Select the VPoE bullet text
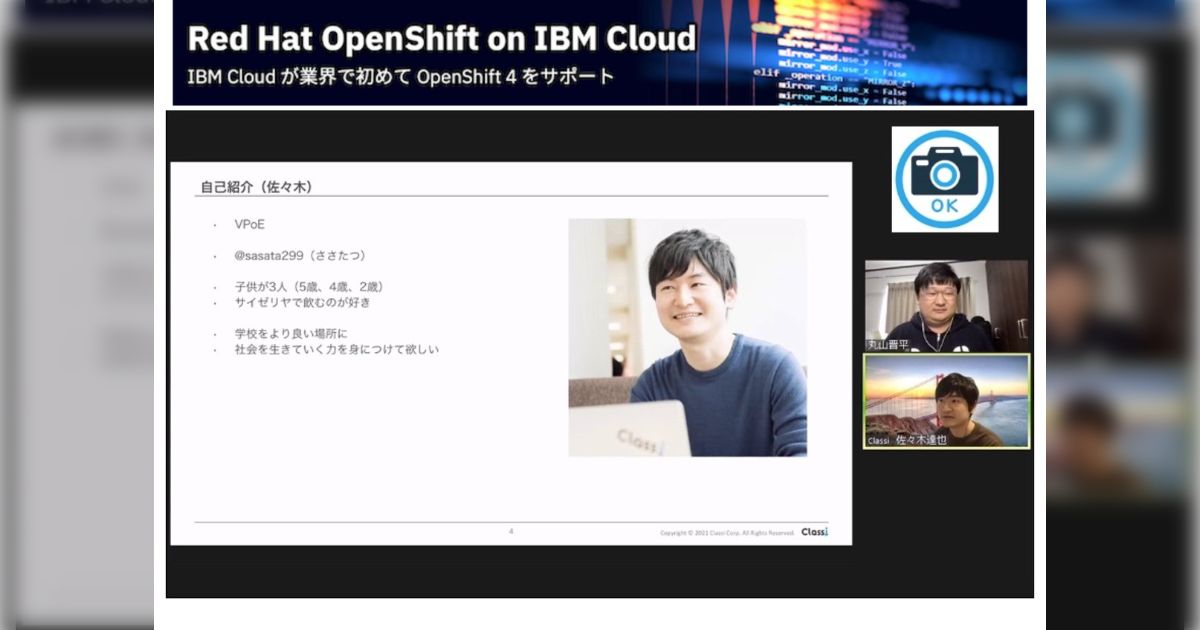 coord(250,224)
